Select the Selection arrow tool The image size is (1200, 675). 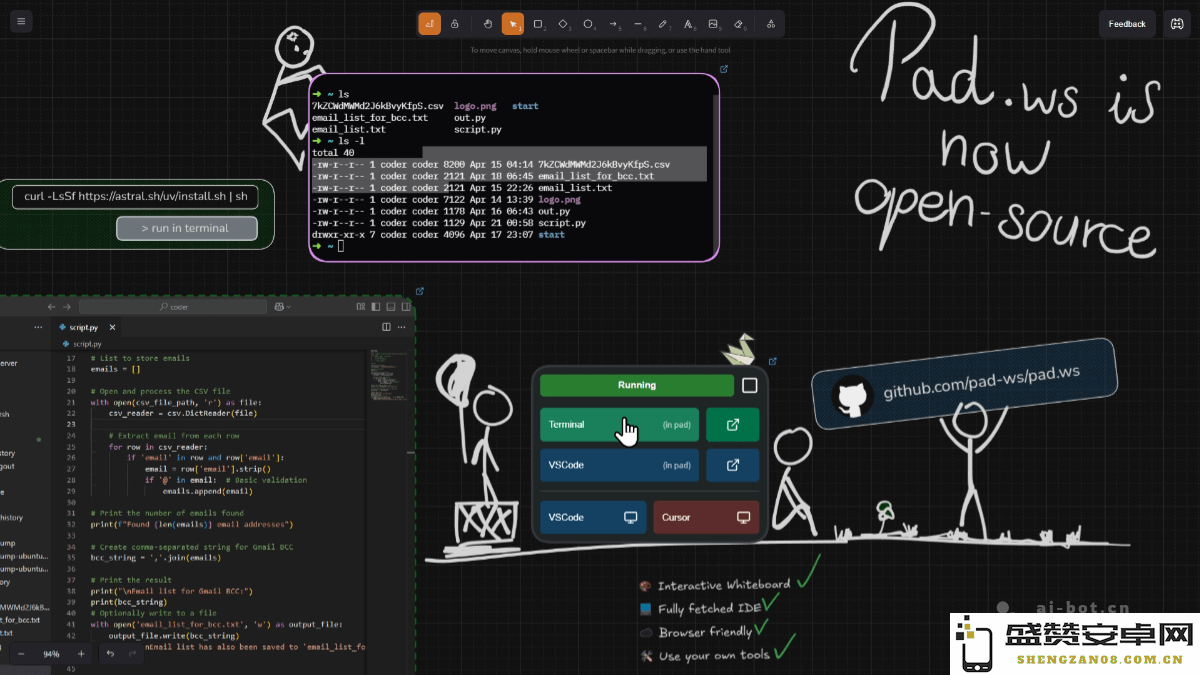(513, 23)
